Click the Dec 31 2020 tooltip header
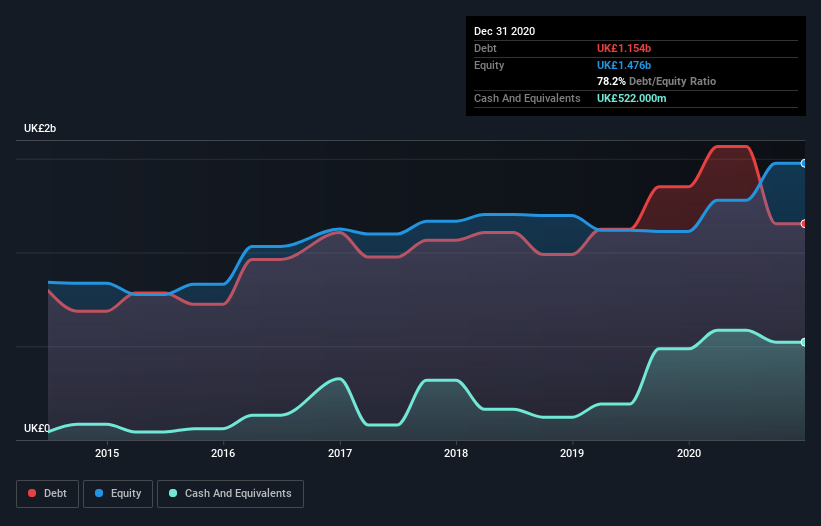 pos(504,31)
